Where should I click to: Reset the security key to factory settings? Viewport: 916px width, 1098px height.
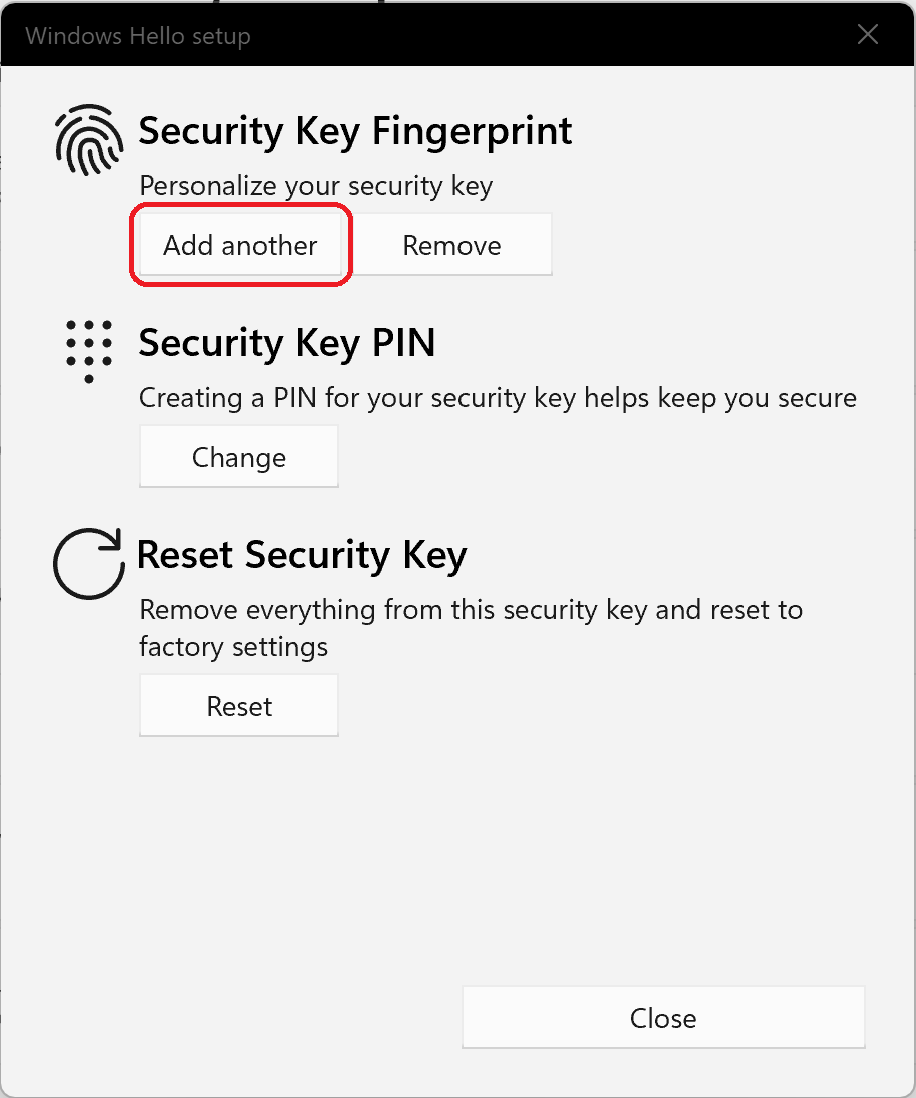(x=239, y=705)
